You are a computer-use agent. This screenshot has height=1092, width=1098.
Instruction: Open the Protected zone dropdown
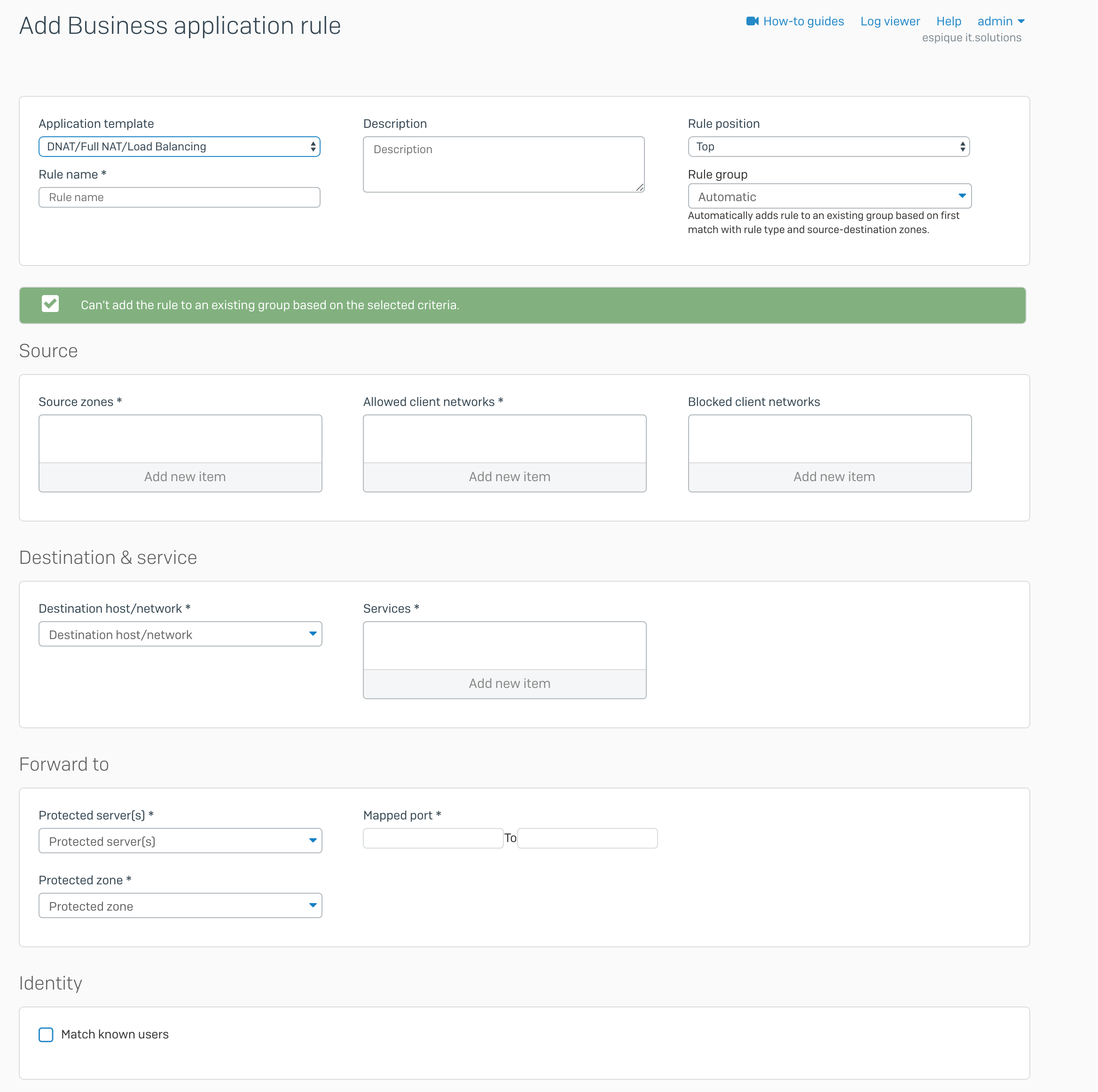tap(180, 905)
